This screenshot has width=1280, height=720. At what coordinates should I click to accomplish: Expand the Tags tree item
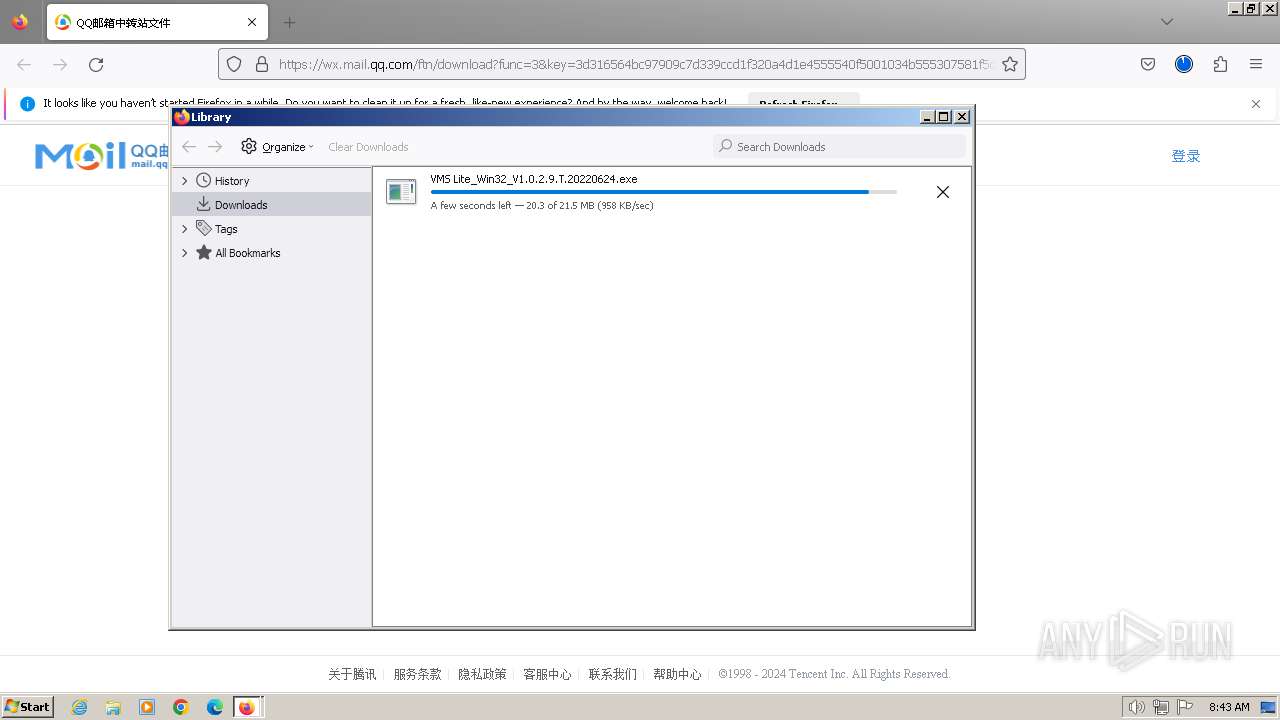pos(184,229)
